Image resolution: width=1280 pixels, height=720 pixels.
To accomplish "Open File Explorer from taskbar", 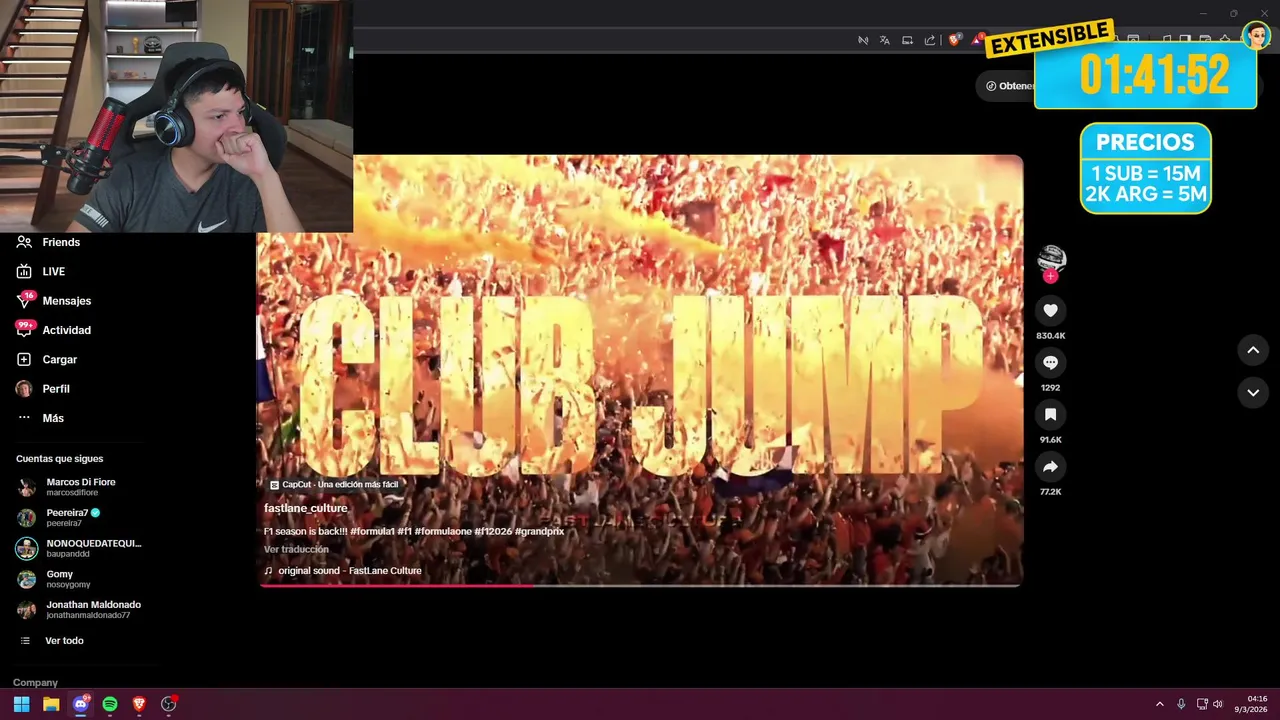I will [51, 704].
